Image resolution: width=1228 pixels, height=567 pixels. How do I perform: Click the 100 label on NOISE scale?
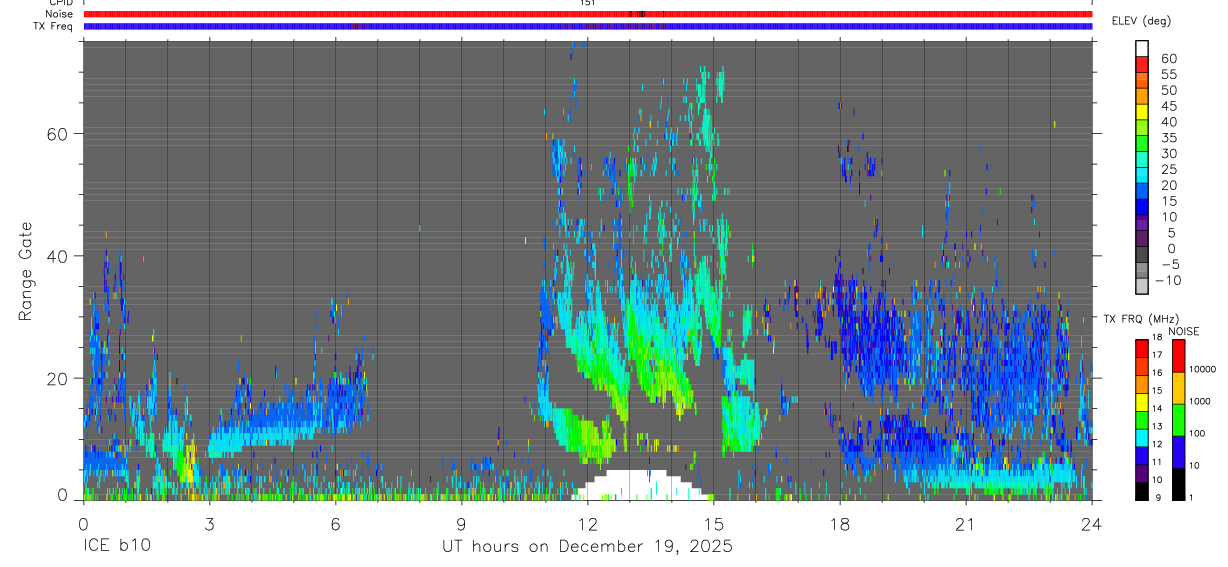1196,434
